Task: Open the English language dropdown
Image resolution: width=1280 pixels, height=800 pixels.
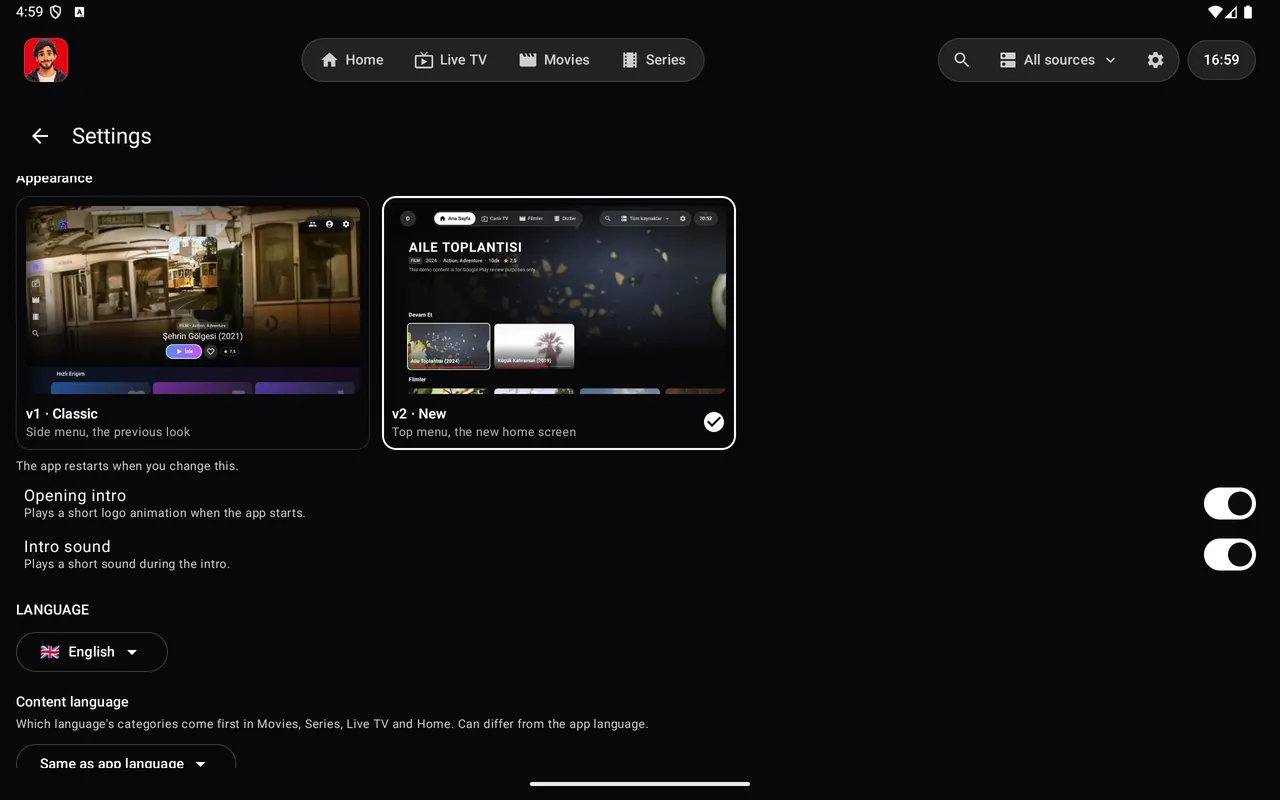Action: pyautogui.click(x=92, y=652)
